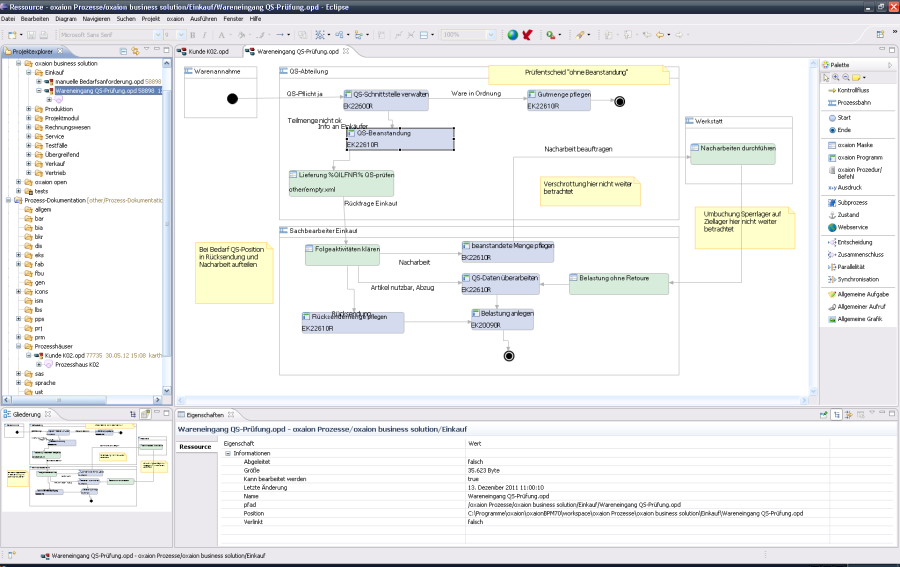Image resolution: width=900 pixels, height=567 pixels.
Task: Select the oxaion Prozedur/Befehl palette item
Action: [x=855, y=173]
